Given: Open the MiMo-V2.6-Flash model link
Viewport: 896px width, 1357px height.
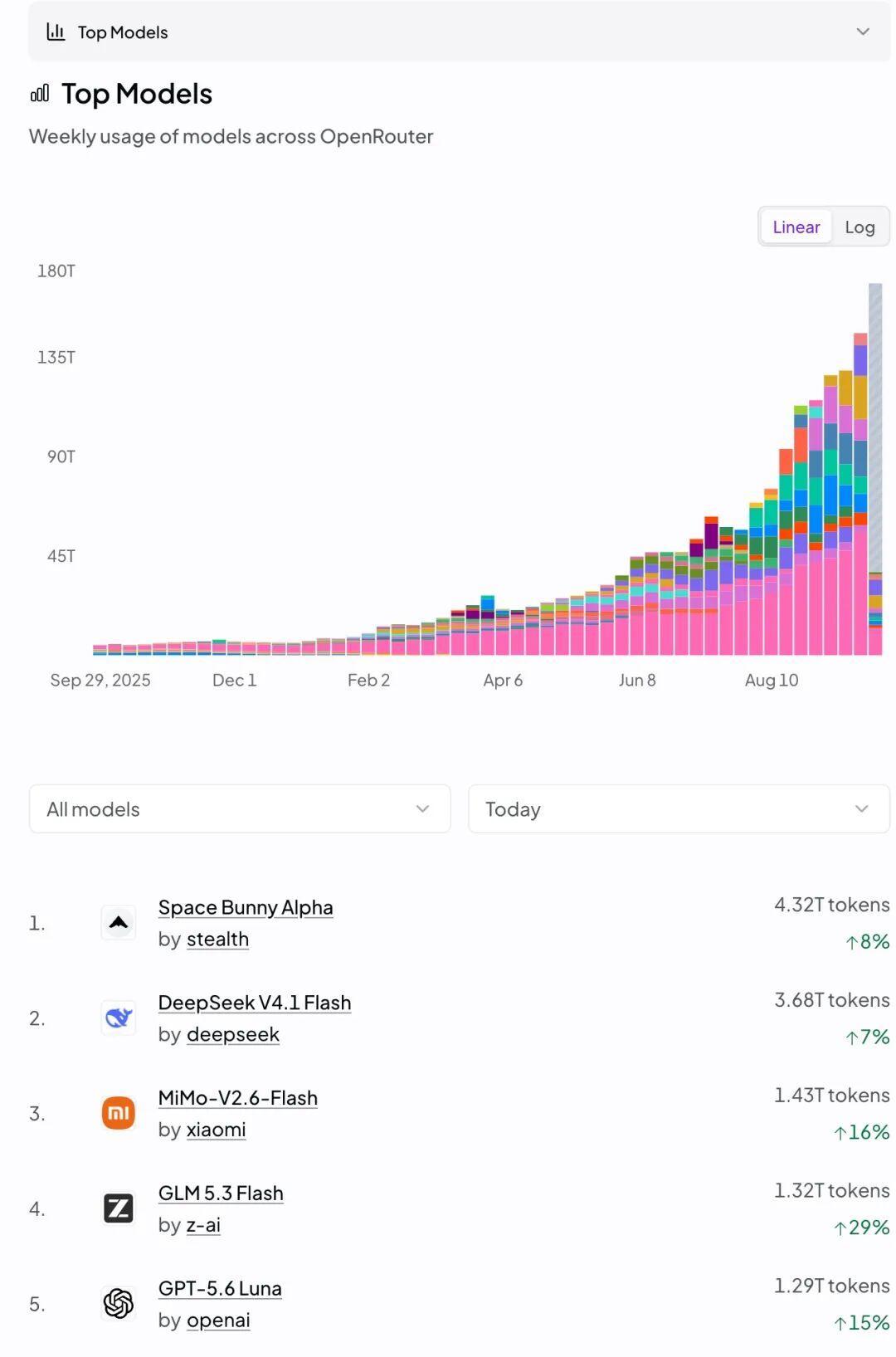Looking at the screenshot, I should 238,1098.
